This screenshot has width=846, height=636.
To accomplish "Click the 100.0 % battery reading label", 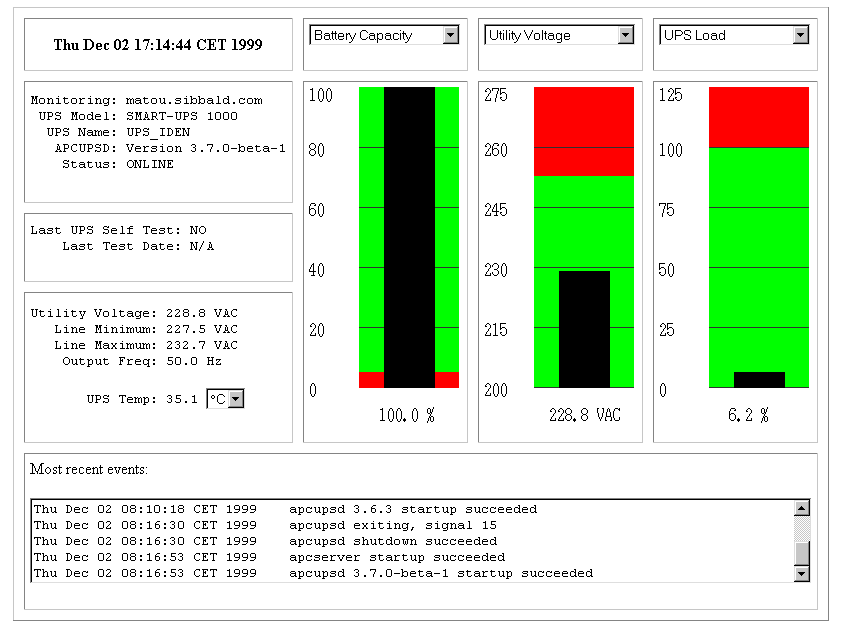I will [407, 415].
